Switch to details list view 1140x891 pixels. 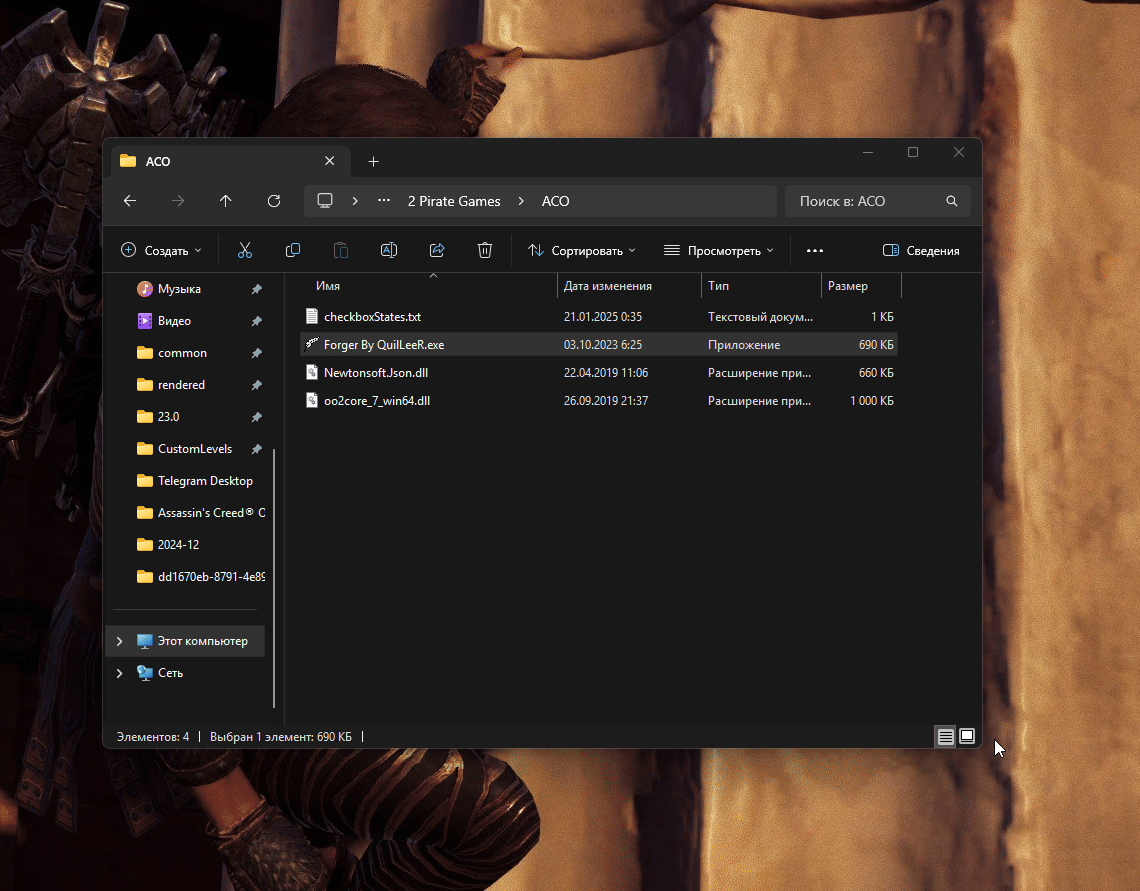point(945,737)
